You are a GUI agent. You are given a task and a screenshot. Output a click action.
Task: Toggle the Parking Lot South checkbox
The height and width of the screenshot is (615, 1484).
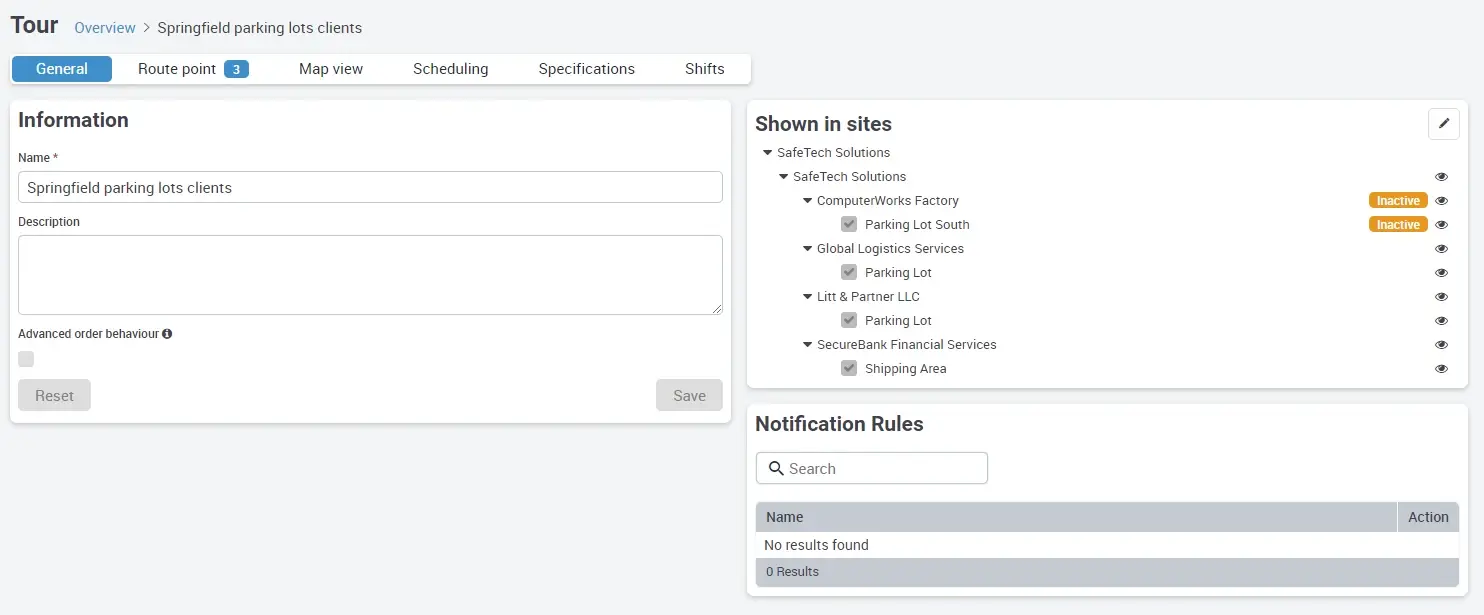pyautogui.click(x=849, y=224)
